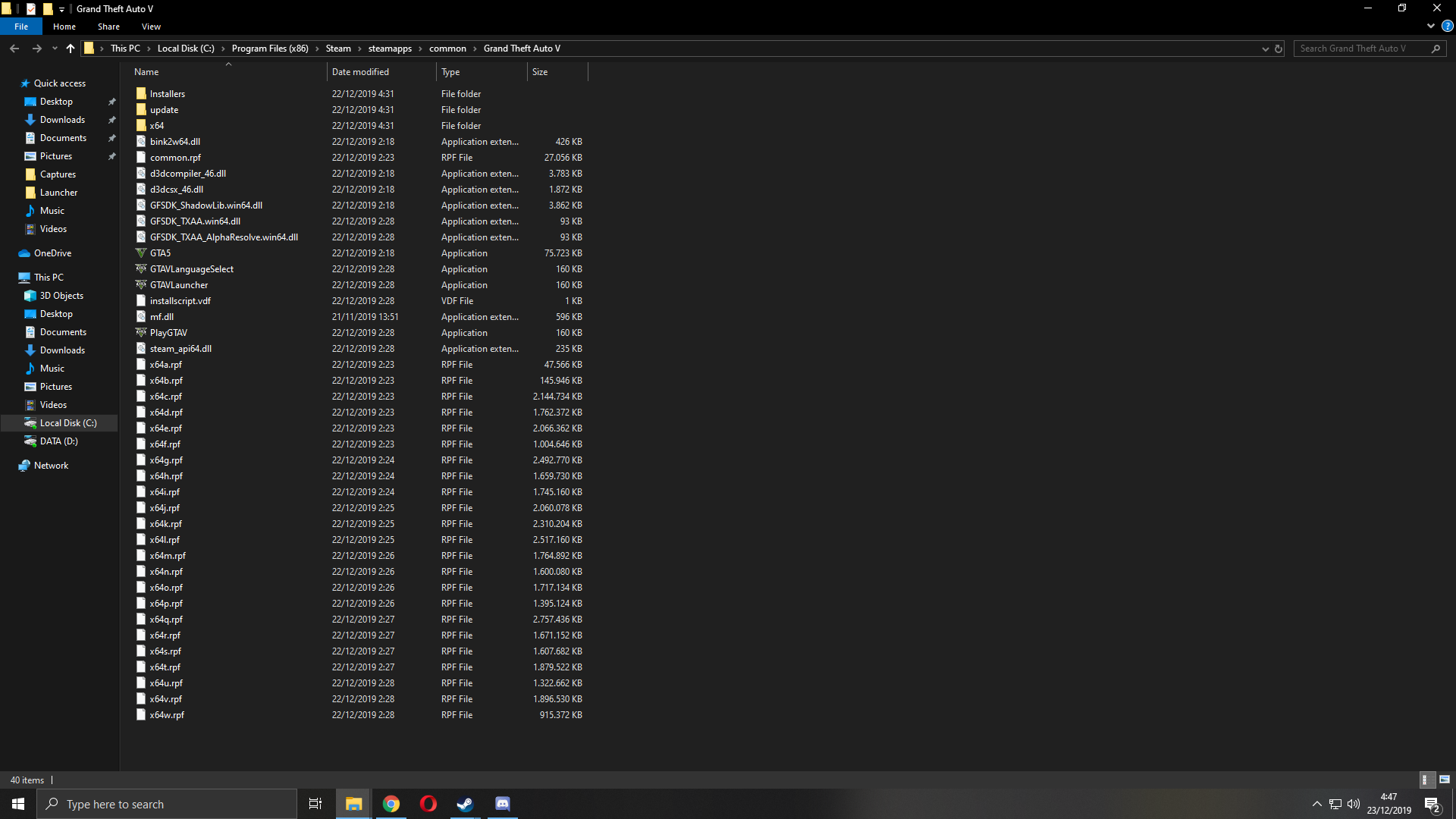Open the Help question mark icon

(x=1447, y=26)
